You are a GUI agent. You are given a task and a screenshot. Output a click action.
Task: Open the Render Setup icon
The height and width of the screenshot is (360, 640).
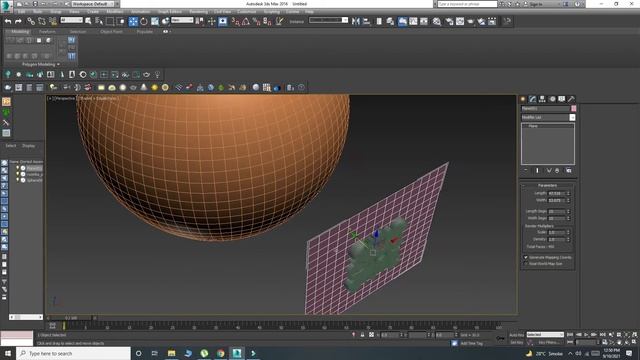pyautogui.click(x=449, y=21)
